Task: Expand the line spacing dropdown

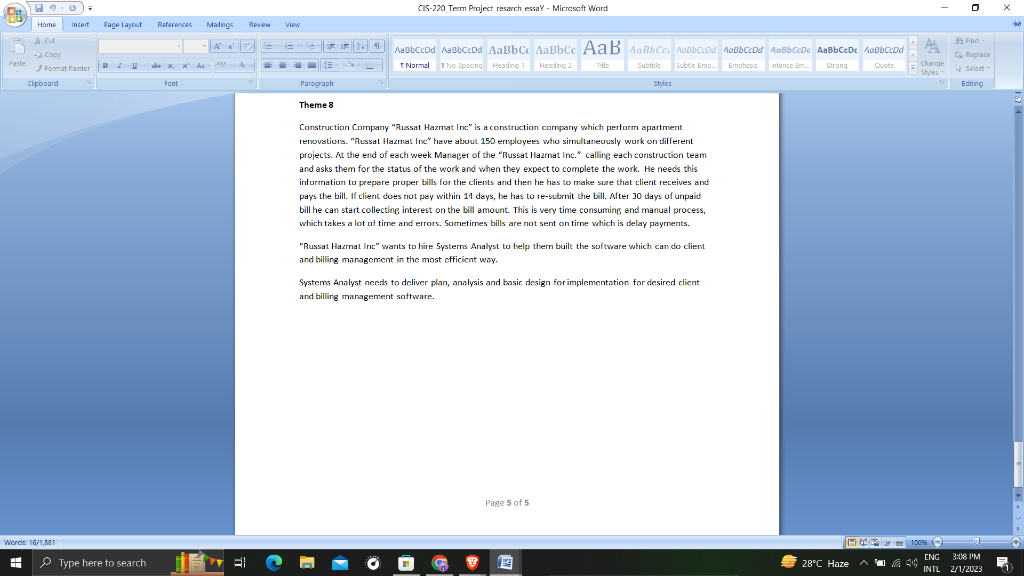Action: coord(338,65)
